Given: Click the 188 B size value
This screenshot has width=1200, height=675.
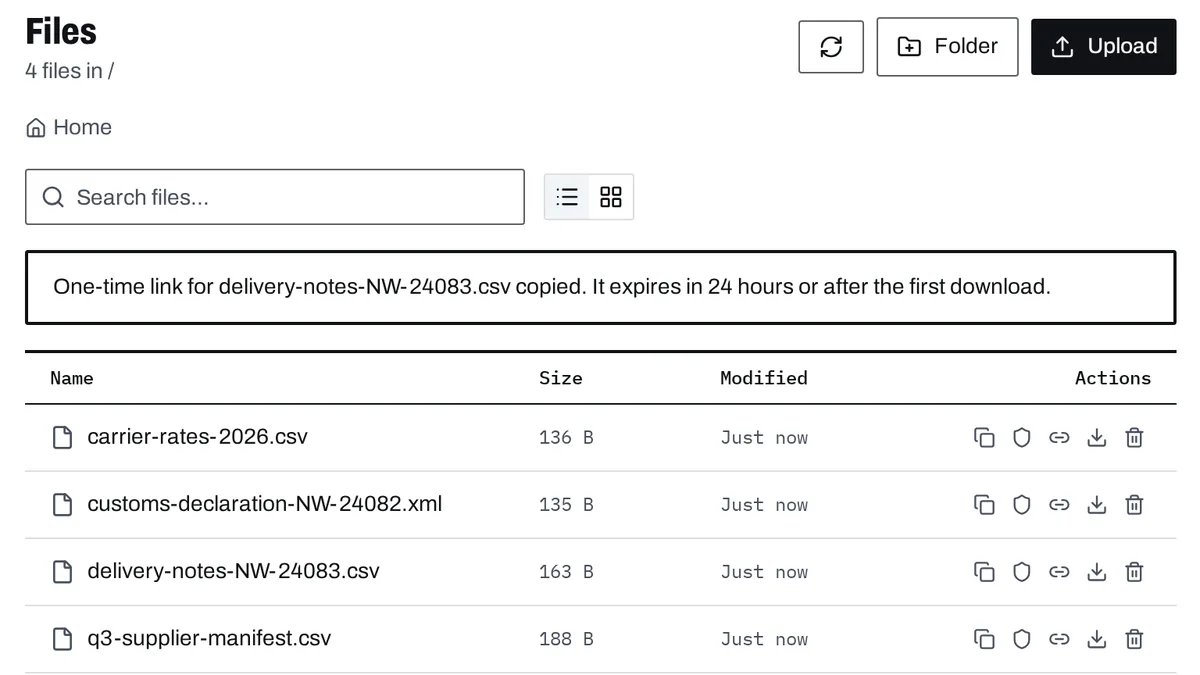Looking at the screenshot, I should pyautogui.click(x=566, y=638).
